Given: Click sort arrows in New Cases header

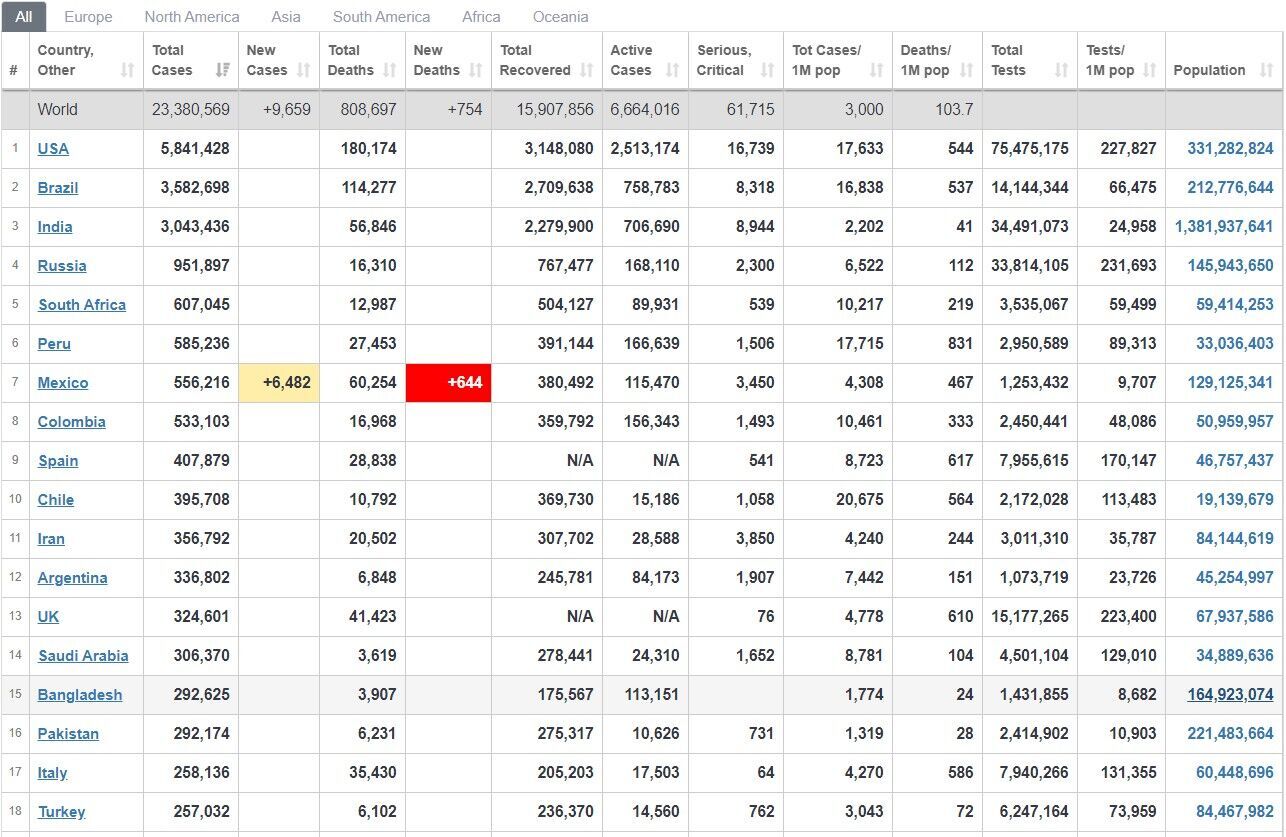Looking at the screenshot, I should [303, 70].
